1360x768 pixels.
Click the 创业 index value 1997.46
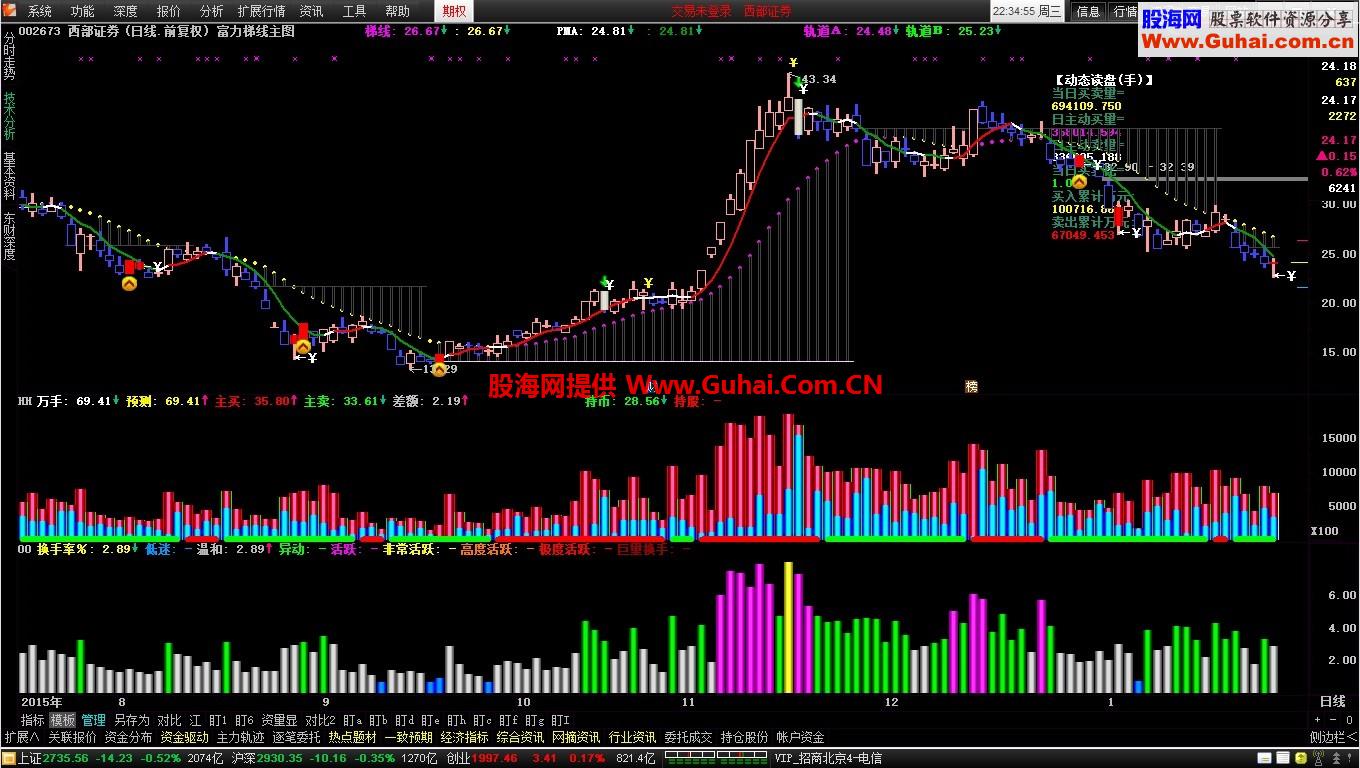pyautogui.click(x=493, y=759)
